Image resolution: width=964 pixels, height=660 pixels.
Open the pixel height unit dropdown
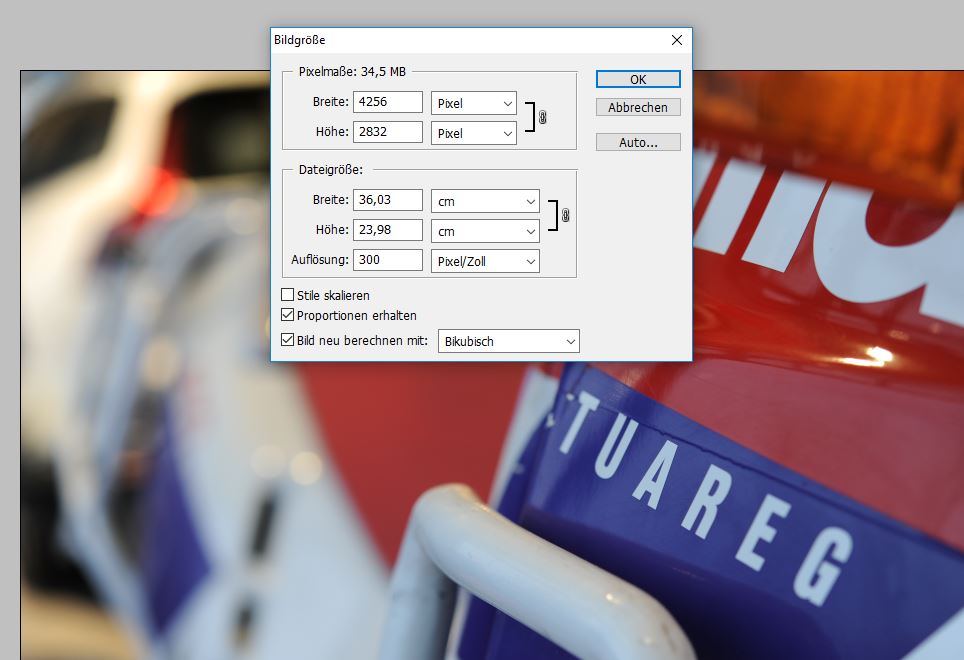[x=473, y=133]
